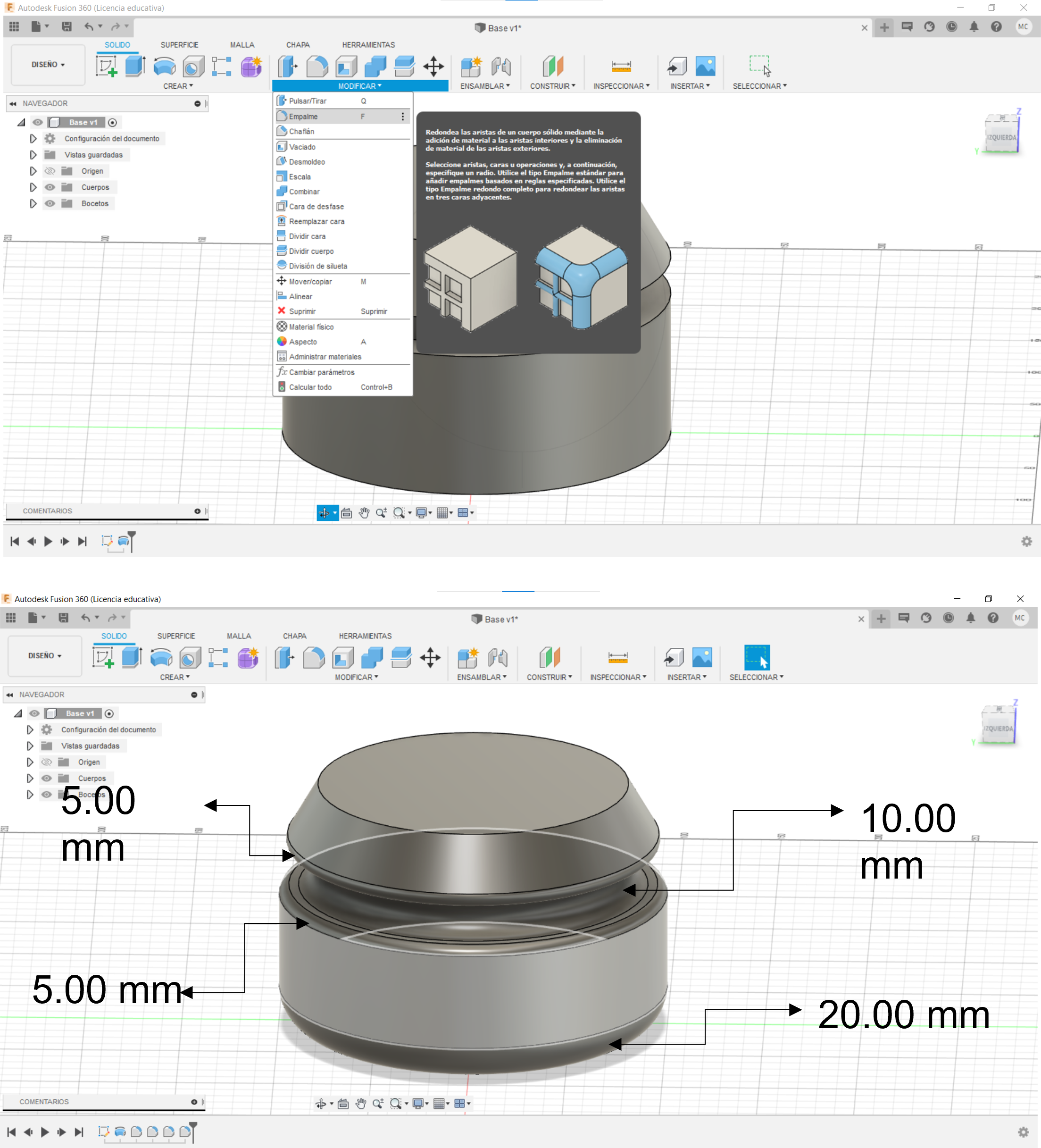Open Aspecto color wheel menu entry
Image resolution: width=1041 pixels, height=1148 pixels.
click(302, 342)
